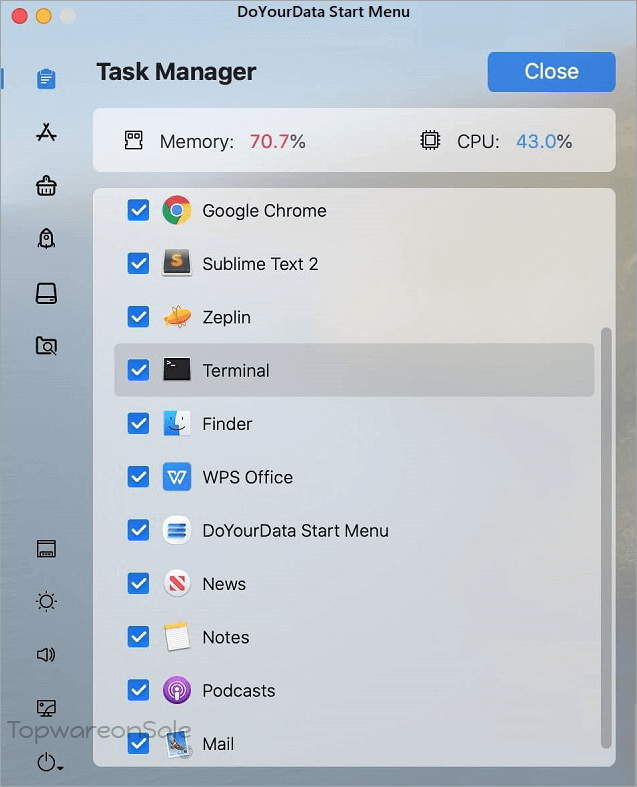Click the Mail app icon
Screen dimensions: 637x787
pyautogui.click(x=178, y=744)
